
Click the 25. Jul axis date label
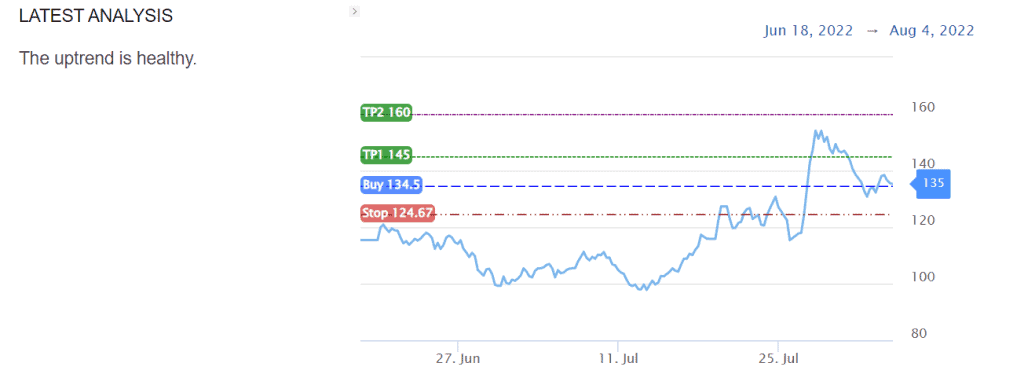[778, 359]
